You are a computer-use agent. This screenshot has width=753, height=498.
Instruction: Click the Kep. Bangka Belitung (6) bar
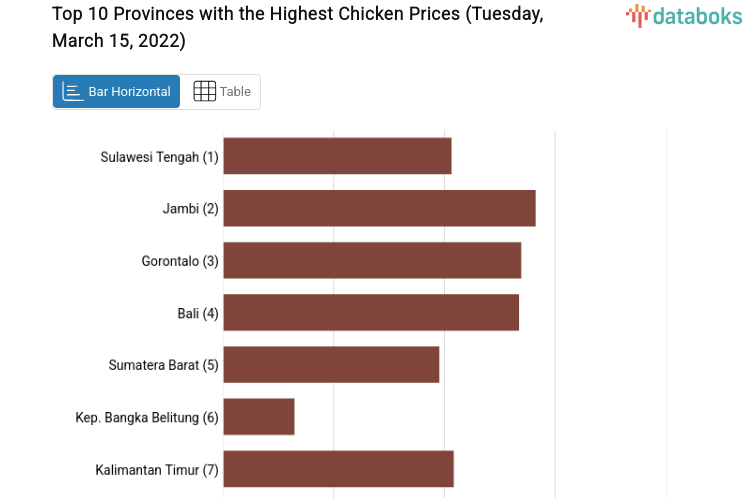coord(259,416)
